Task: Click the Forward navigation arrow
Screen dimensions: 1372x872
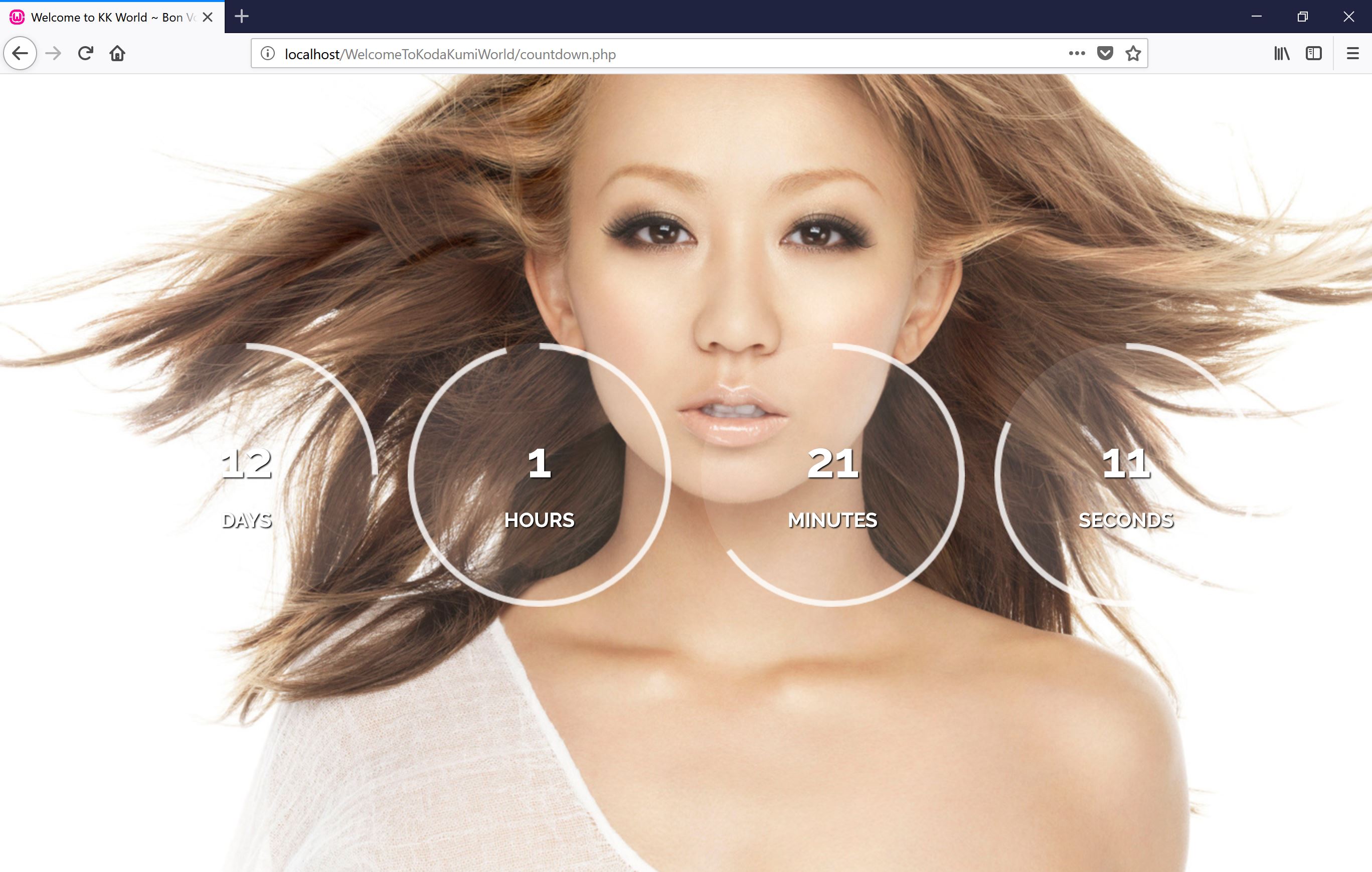Action: pos(53,54)
